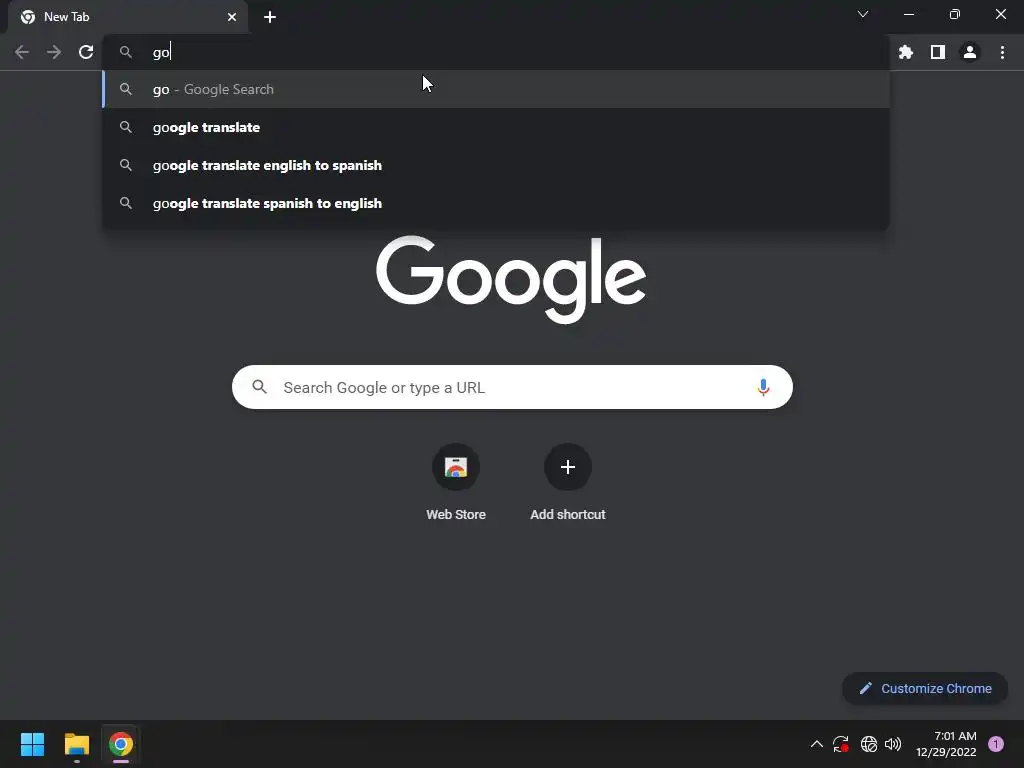The width and height of the screenshot is (1024, 768).
Task: Open the network globe tray icon
Action: [x=869, y=744]
